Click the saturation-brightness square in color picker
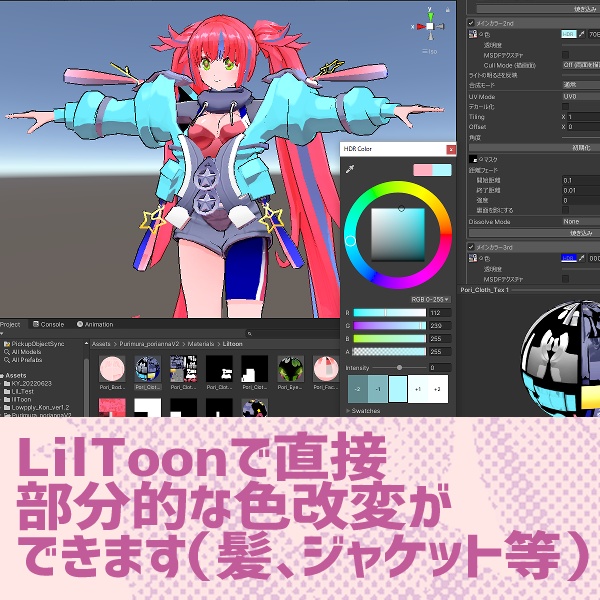 [x=398, y=235]
